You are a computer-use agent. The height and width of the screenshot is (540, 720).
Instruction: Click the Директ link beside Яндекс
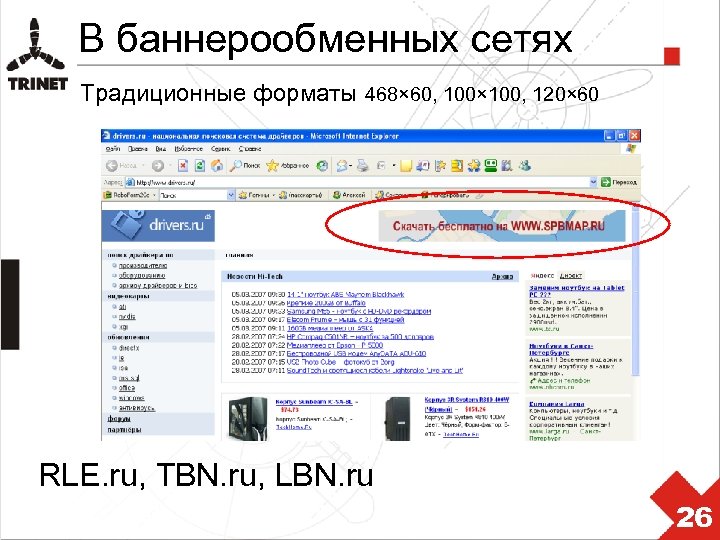point(571,276)
